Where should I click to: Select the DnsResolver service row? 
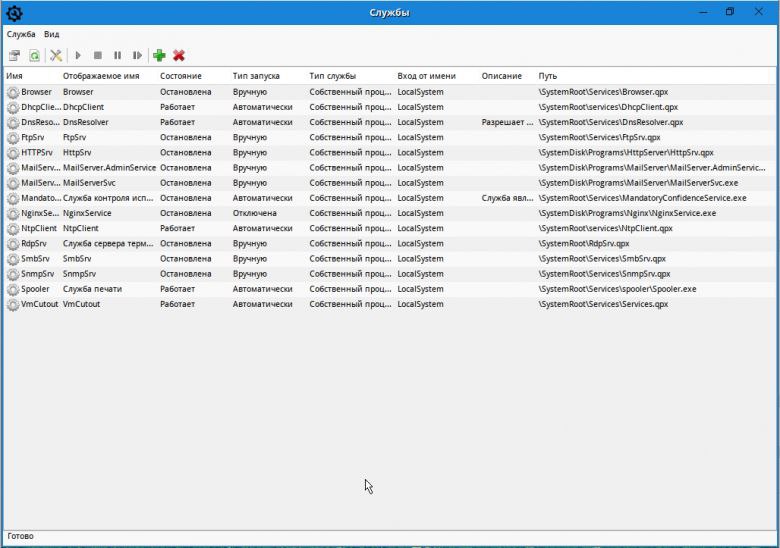[x=390, y=122]
